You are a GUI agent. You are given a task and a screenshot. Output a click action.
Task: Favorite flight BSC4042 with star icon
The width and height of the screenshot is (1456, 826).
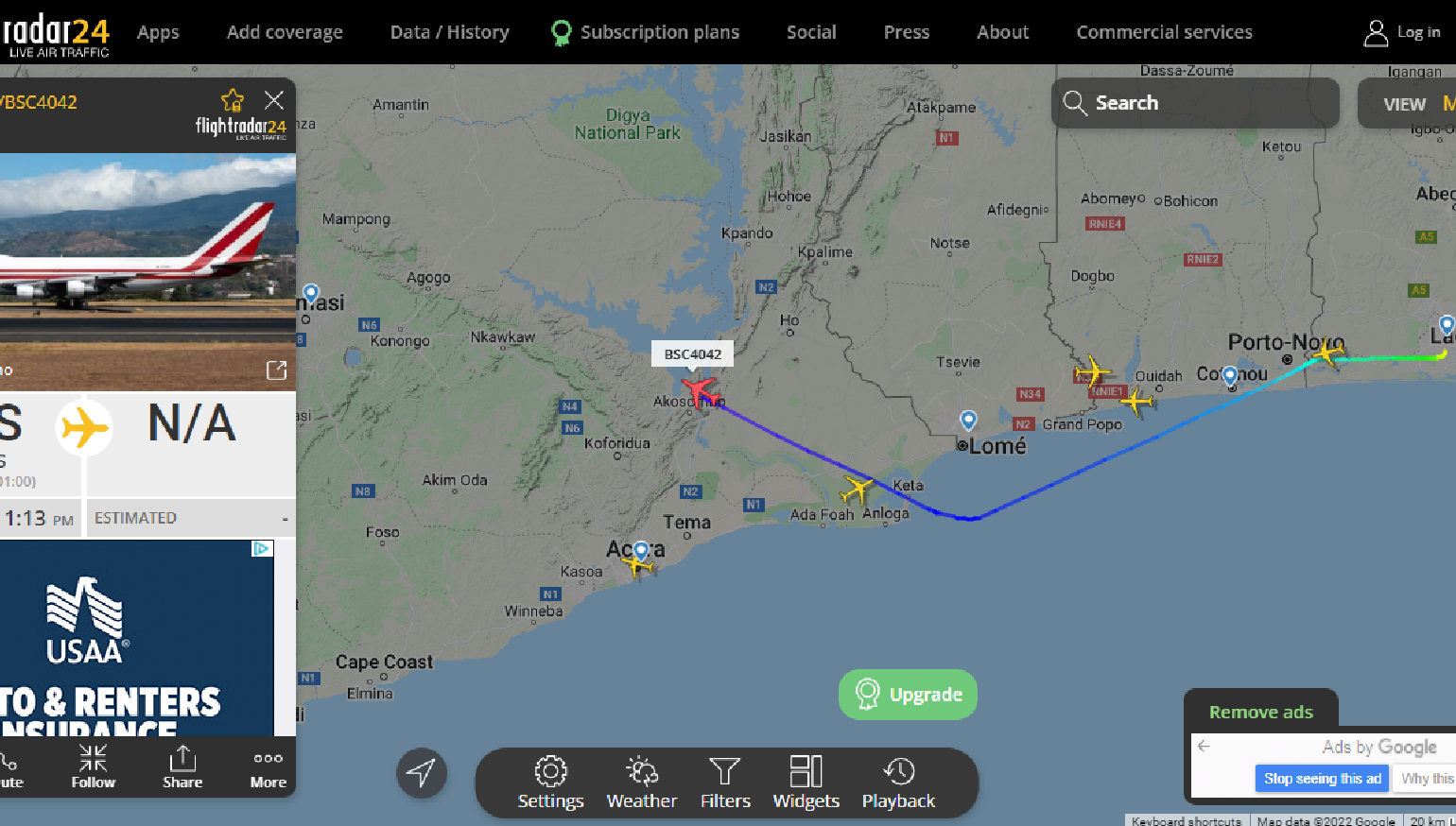click(x=233, y=100)
